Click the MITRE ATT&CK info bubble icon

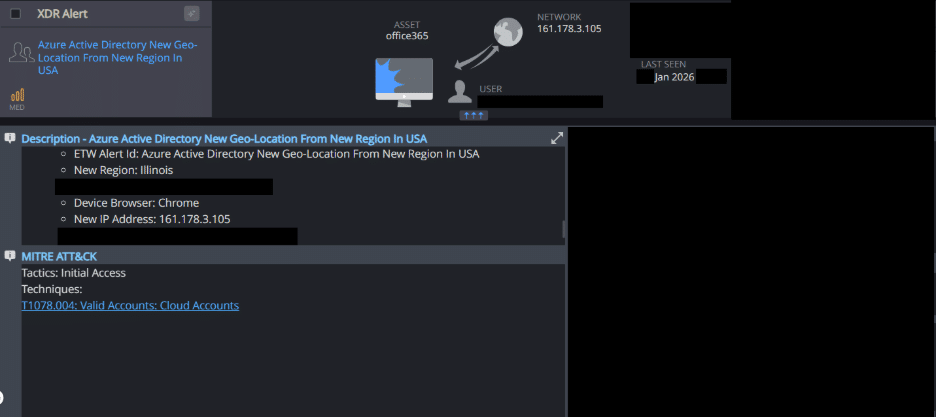coord(10,255)
